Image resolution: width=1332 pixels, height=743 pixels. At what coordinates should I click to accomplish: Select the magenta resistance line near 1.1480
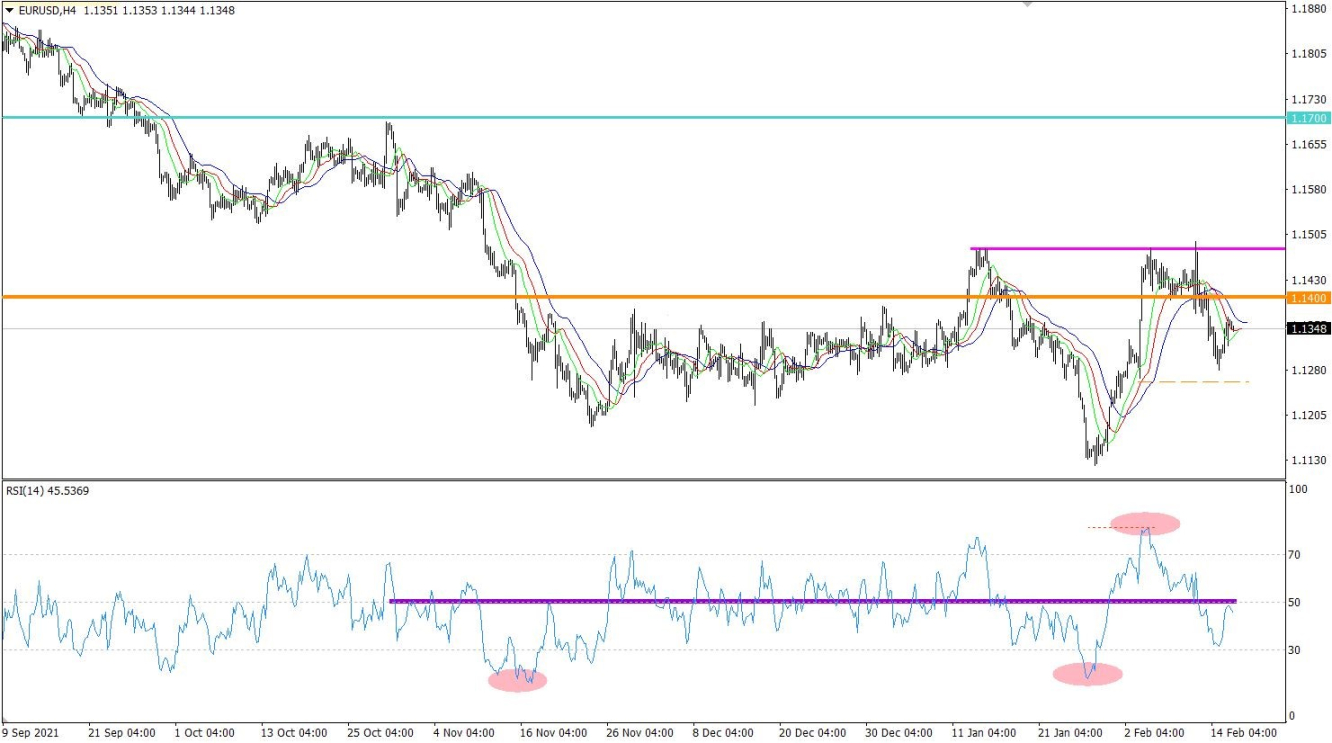[x=1127, y=248]
